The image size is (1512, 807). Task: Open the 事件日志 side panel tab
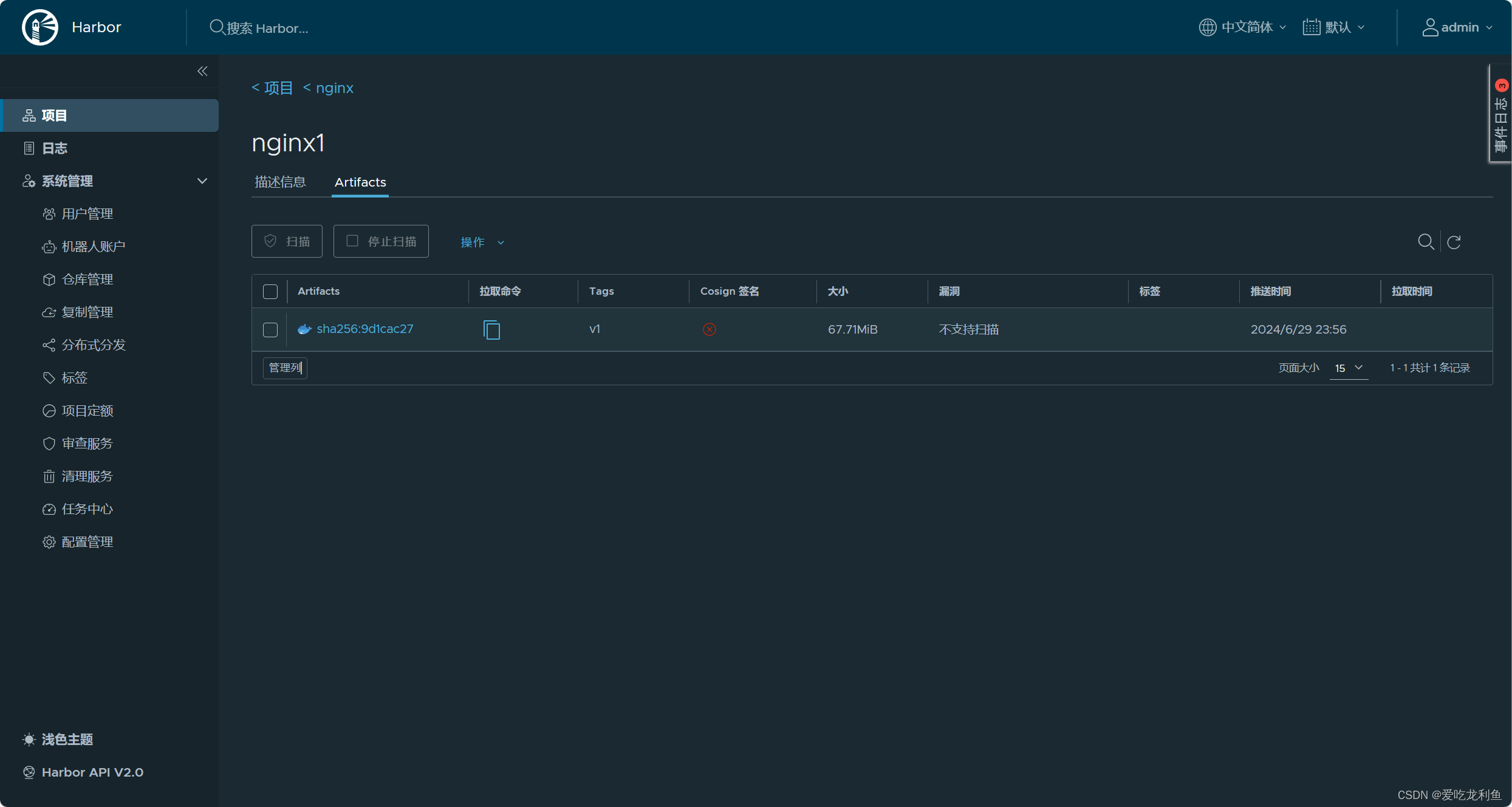[x=1500, y=114]
